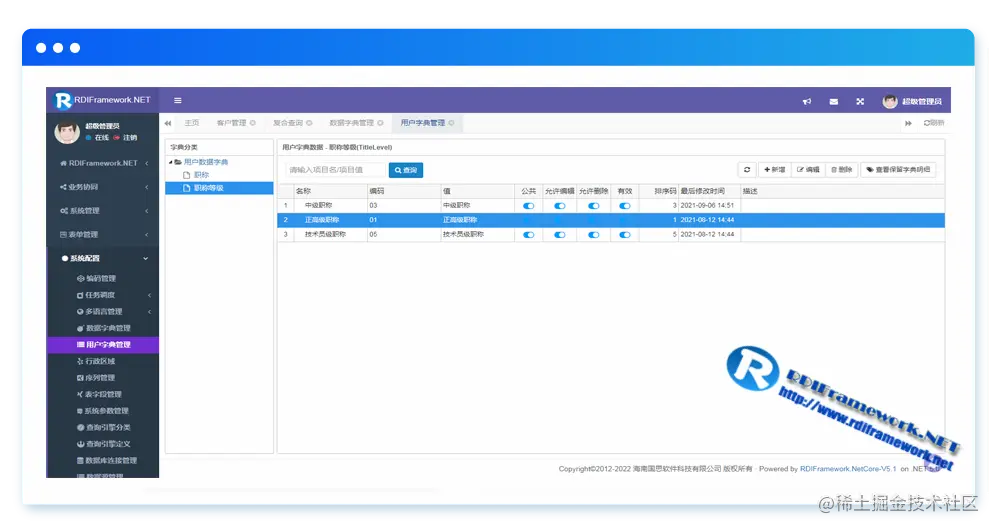This screenshot has height=531, width=996.
Task: Select the 用户字典管理 tab
Action: 422,123
